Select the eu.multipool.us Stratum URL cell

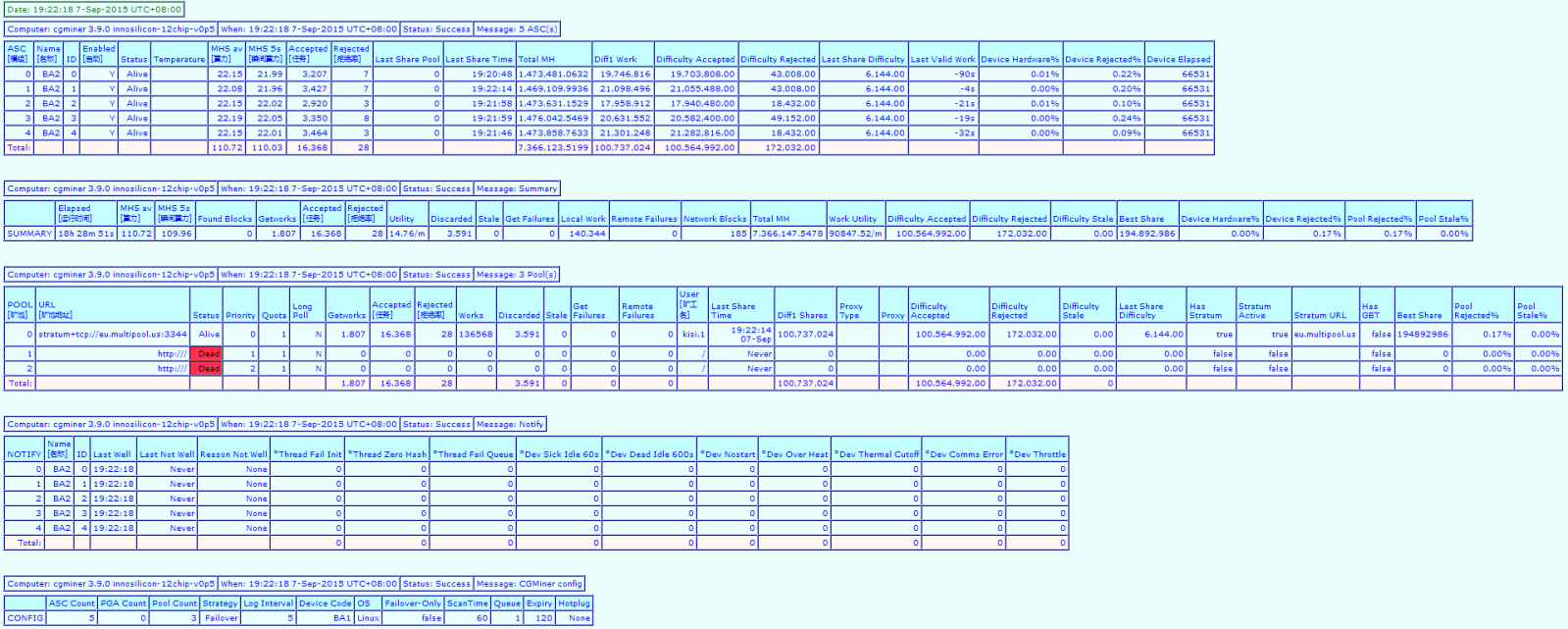(1324, 335)
